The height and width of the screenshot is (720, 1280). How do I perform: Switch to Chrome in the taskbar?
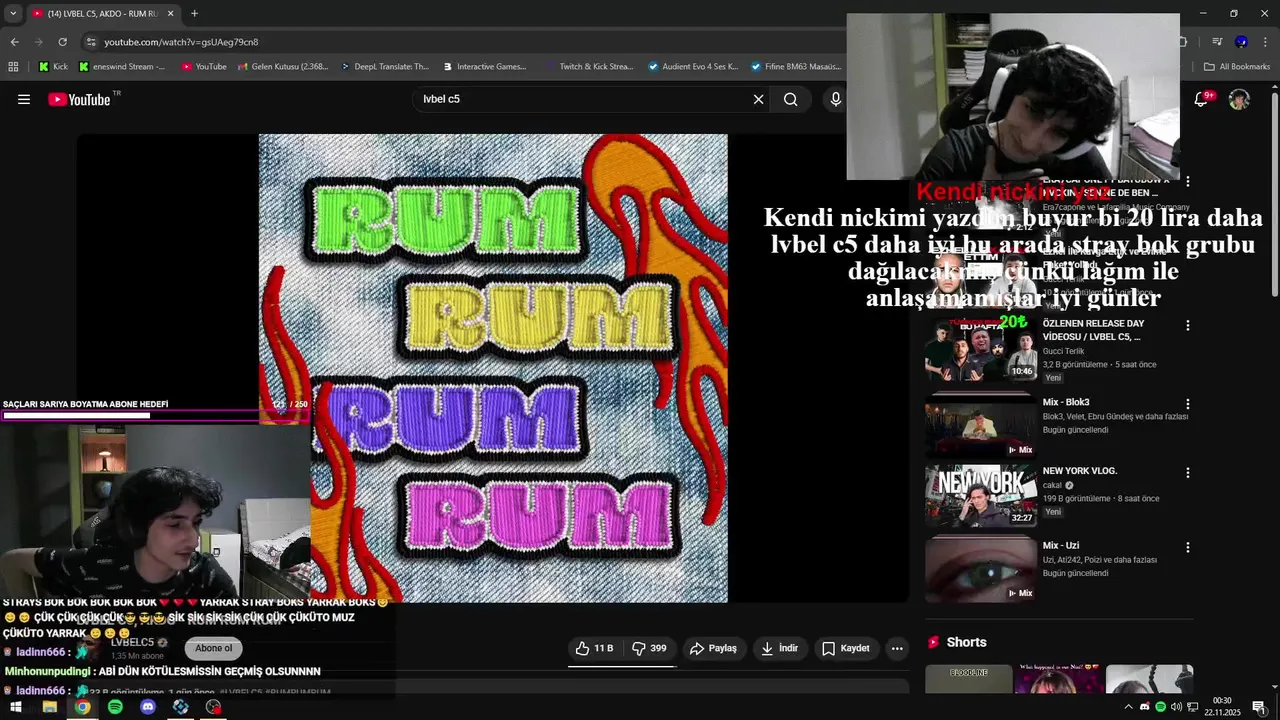pyautogui.click(x=82, y=707)
